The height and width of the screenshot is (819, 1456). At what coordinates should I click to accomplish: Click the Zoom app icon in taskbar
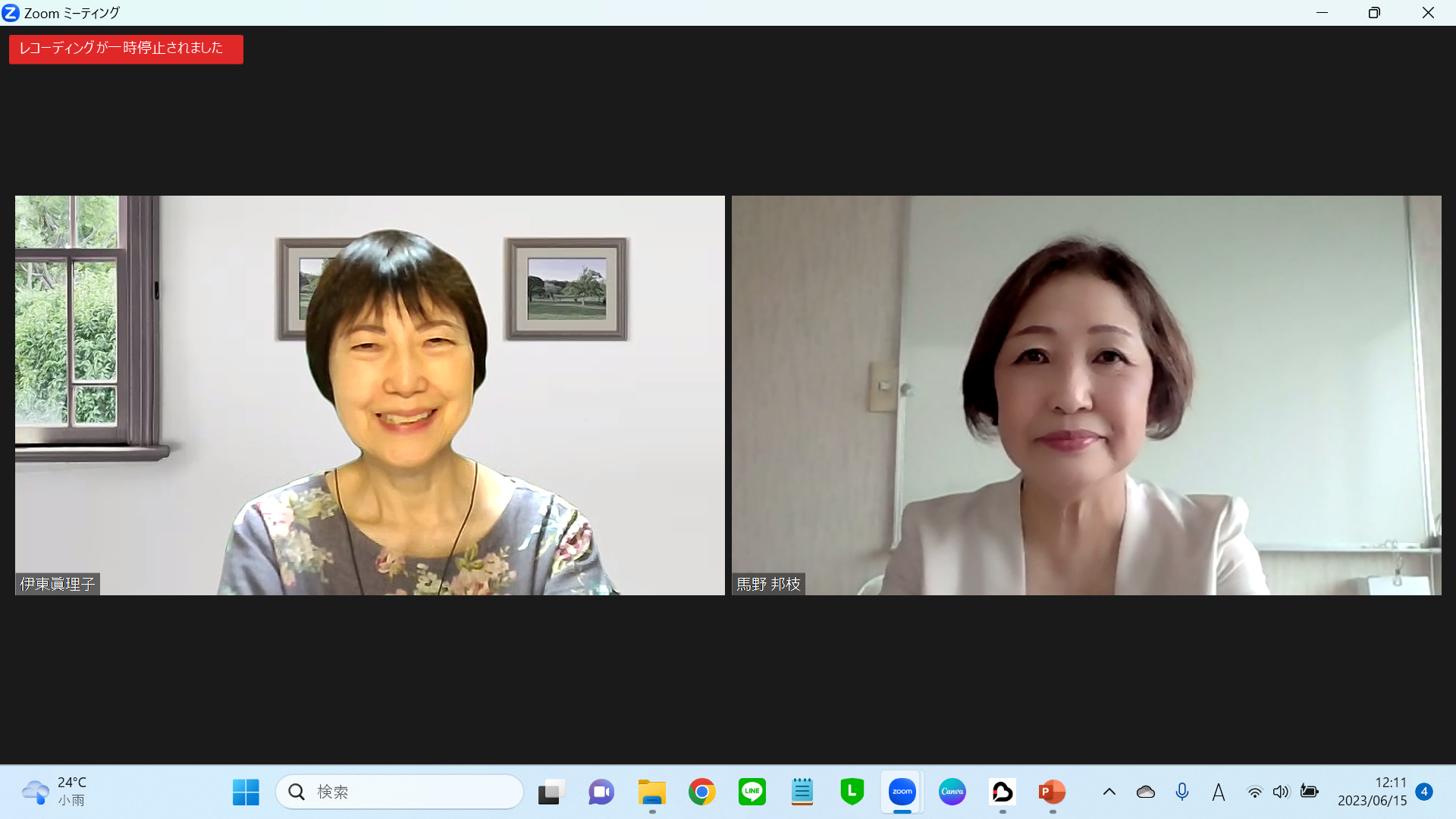coord(902,792)
